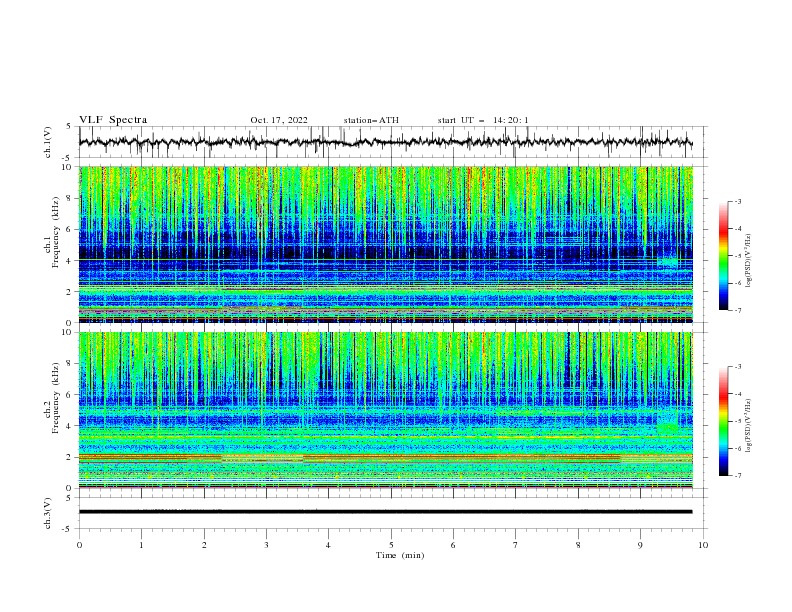Click the "Time (min)" axis label
The width and height of the screenshot is (792, 612).
click(400, 555)
